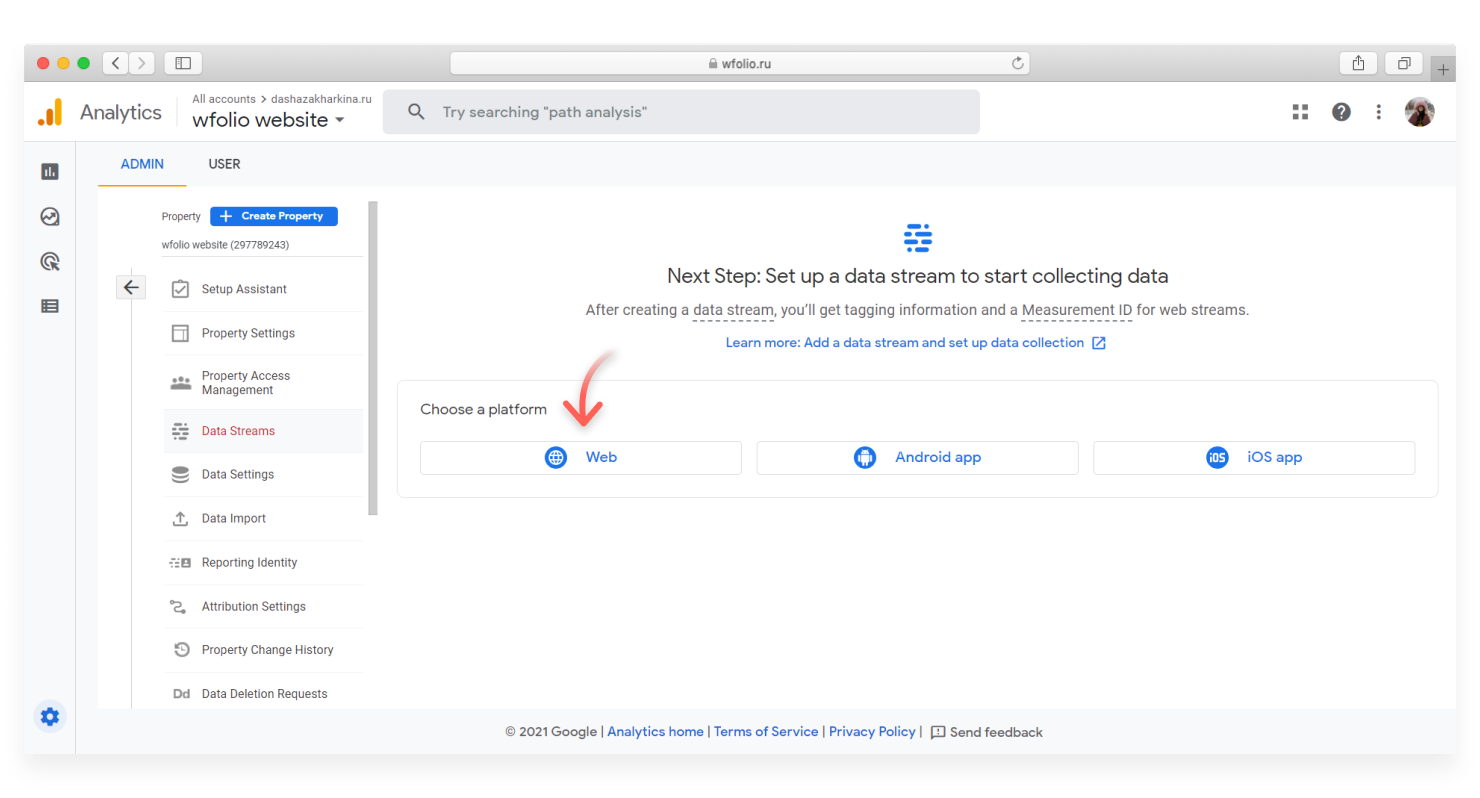Open the Help question mark icon
Viewport: 1480px width, 798px height.
[1341, 112]
